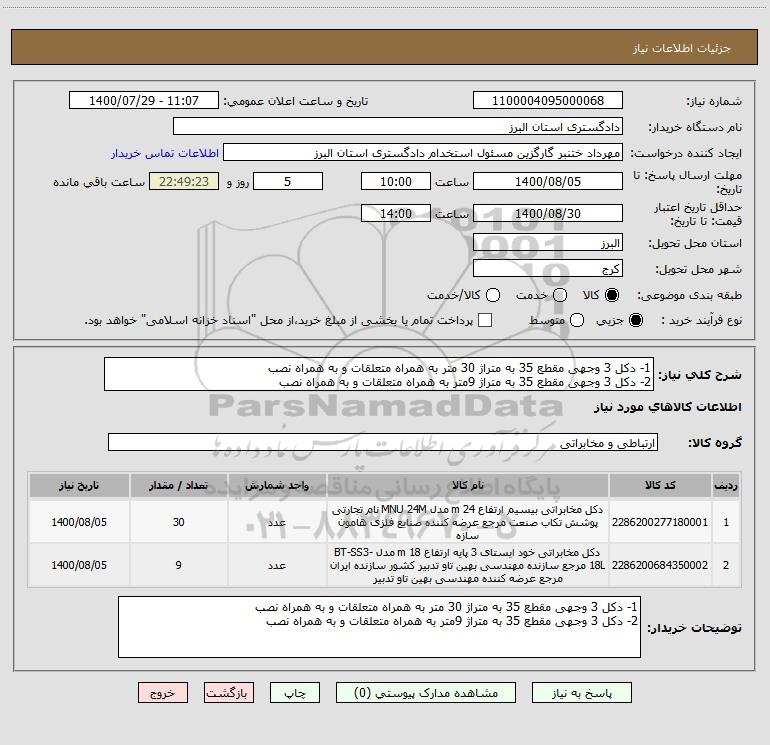The image size is (770, 745).
Task: Click product code 2286200684350002 cell
Action: [x=660, y=565]
